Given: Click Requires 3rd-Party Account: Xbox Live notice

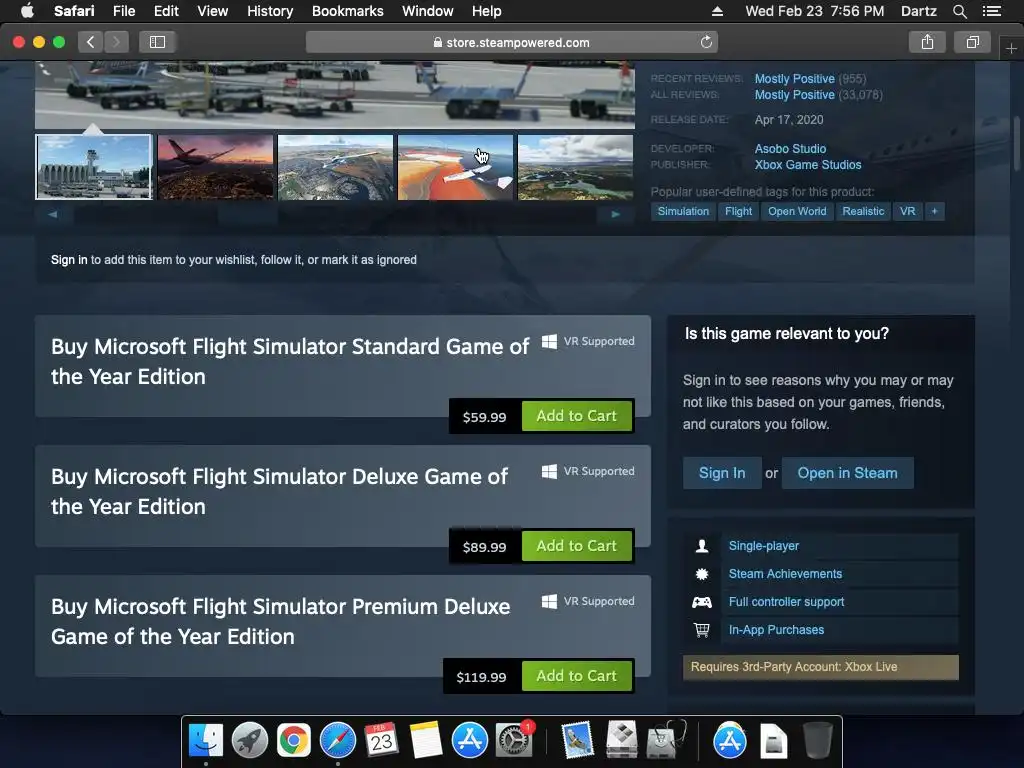Looking at the screenshot, I should (821, 667).
